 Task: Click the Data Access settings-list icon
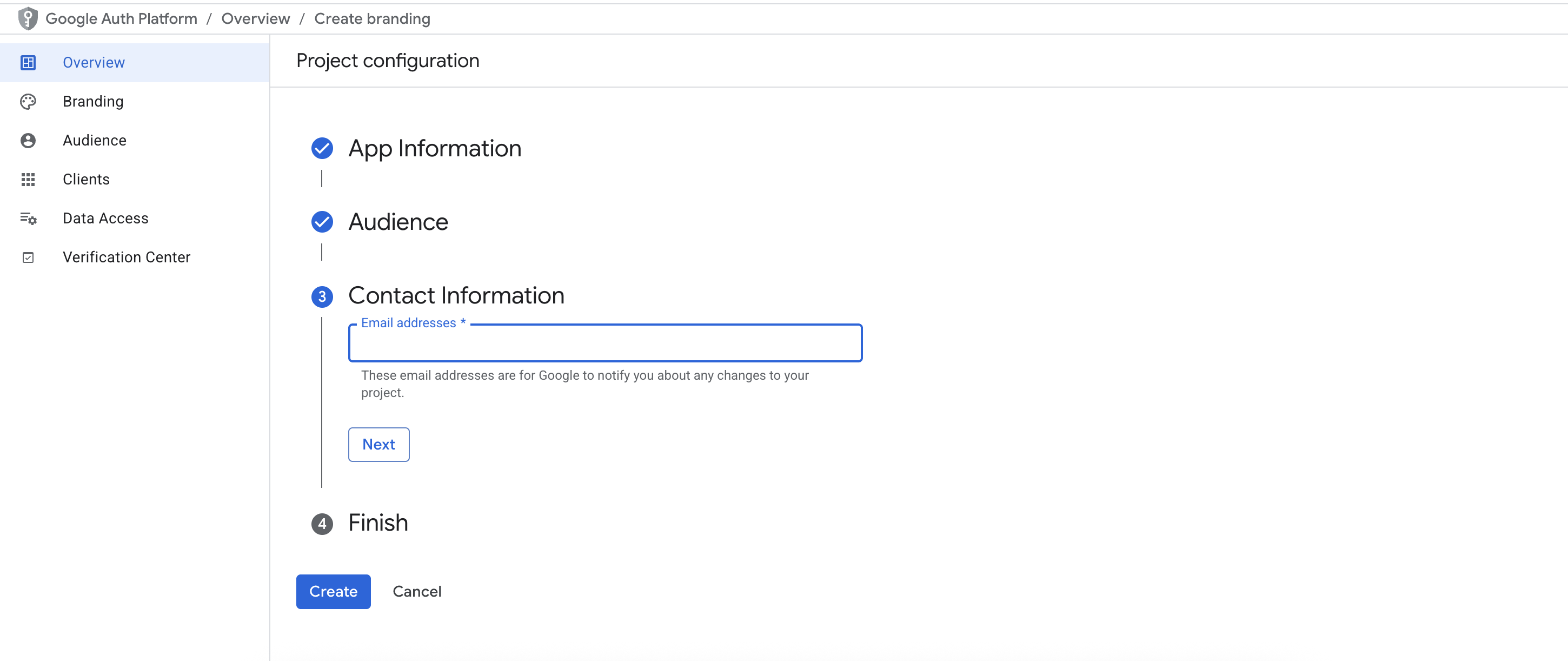click(x=28, y=218)
